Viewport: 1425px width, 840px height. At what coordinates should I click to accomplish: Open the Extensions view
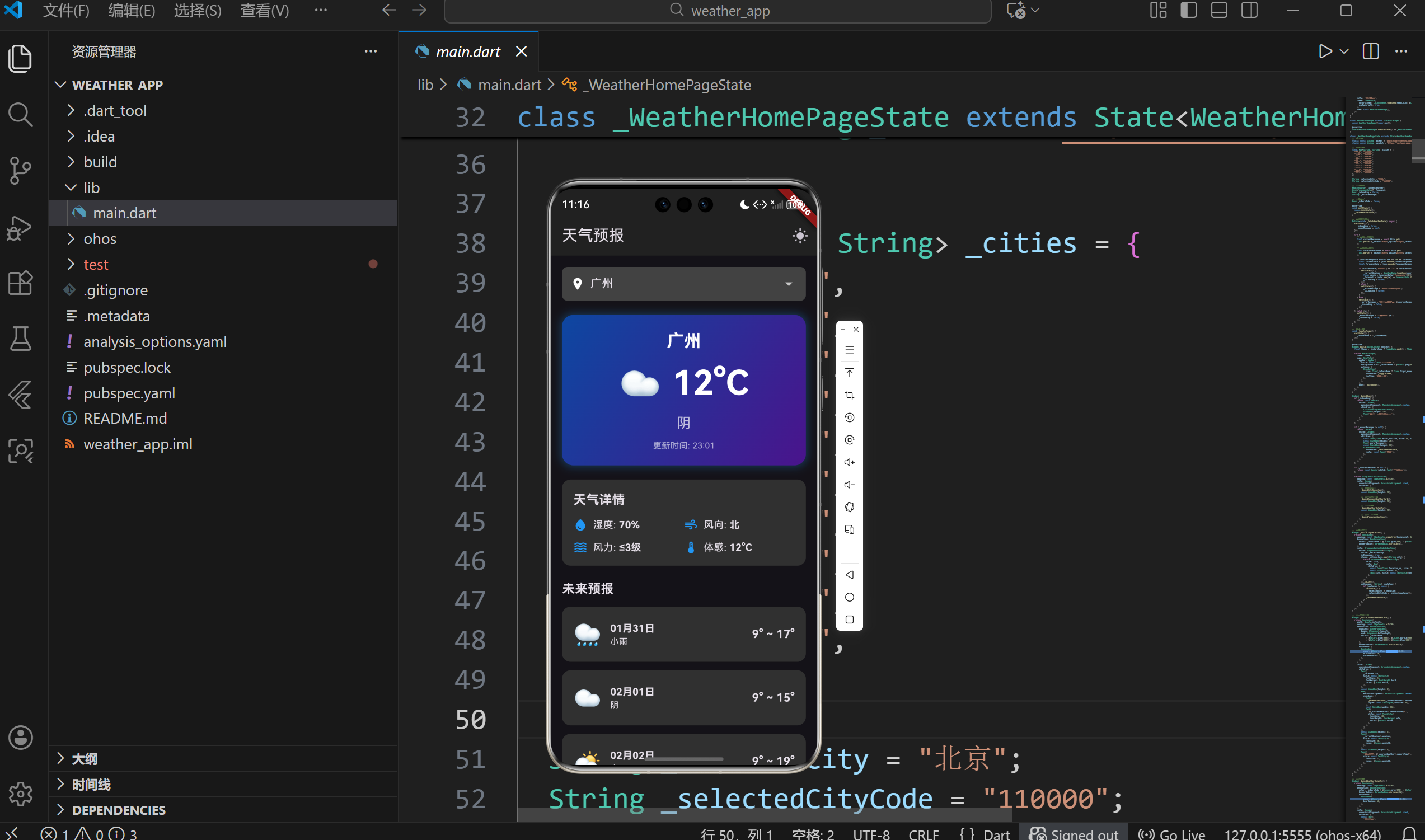pyautogui.click(x=20, y=283)
